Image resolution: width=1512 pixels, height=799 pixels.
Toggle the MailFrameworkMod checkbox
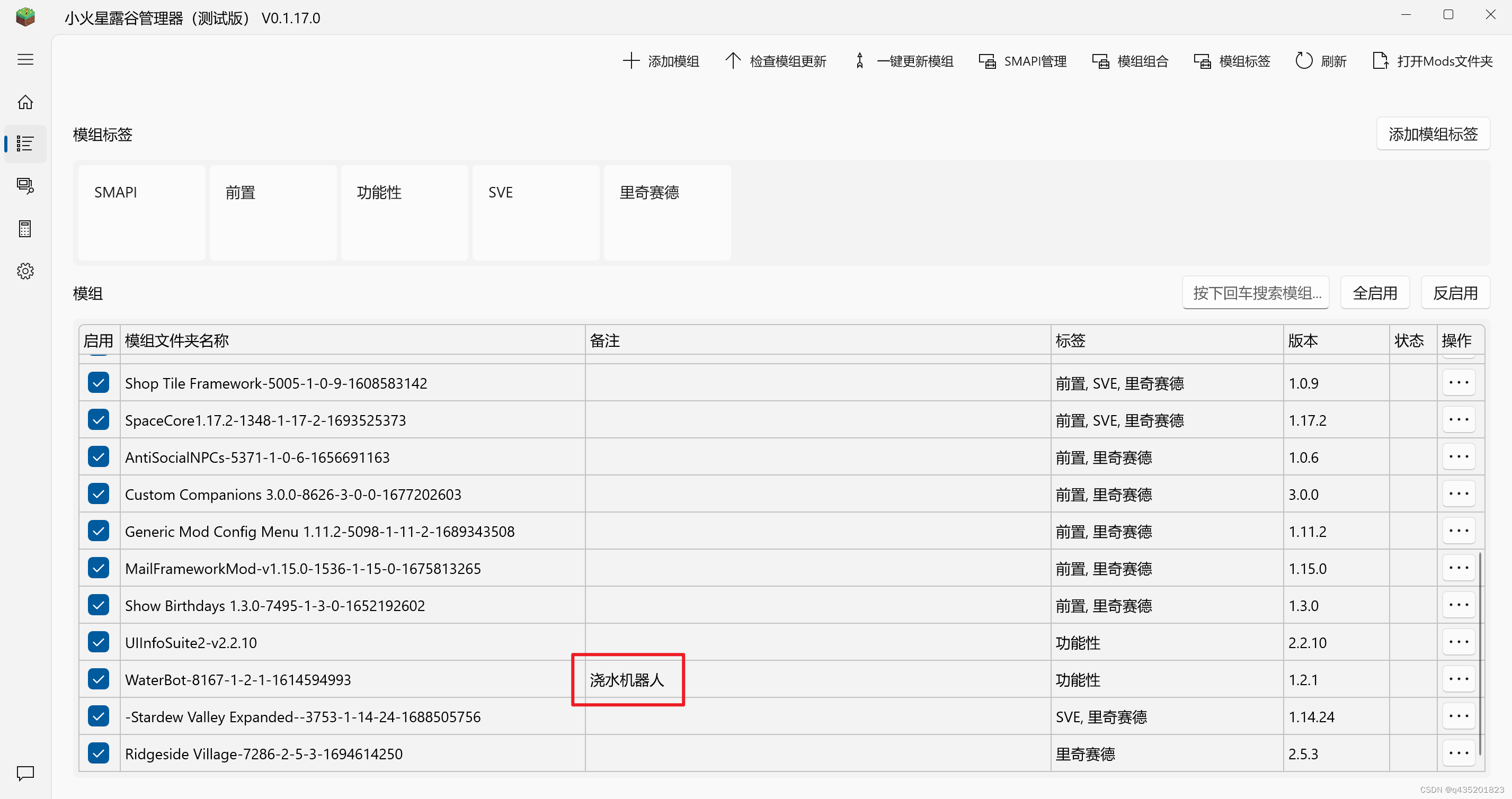(99, 568)
